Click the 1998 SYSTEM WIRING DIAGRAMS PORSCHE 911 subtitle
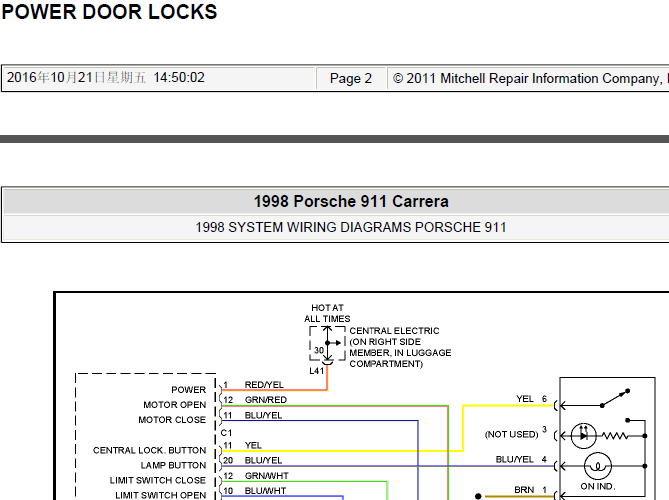Viewport: 669px width, 500px height. tap(351, 227)
